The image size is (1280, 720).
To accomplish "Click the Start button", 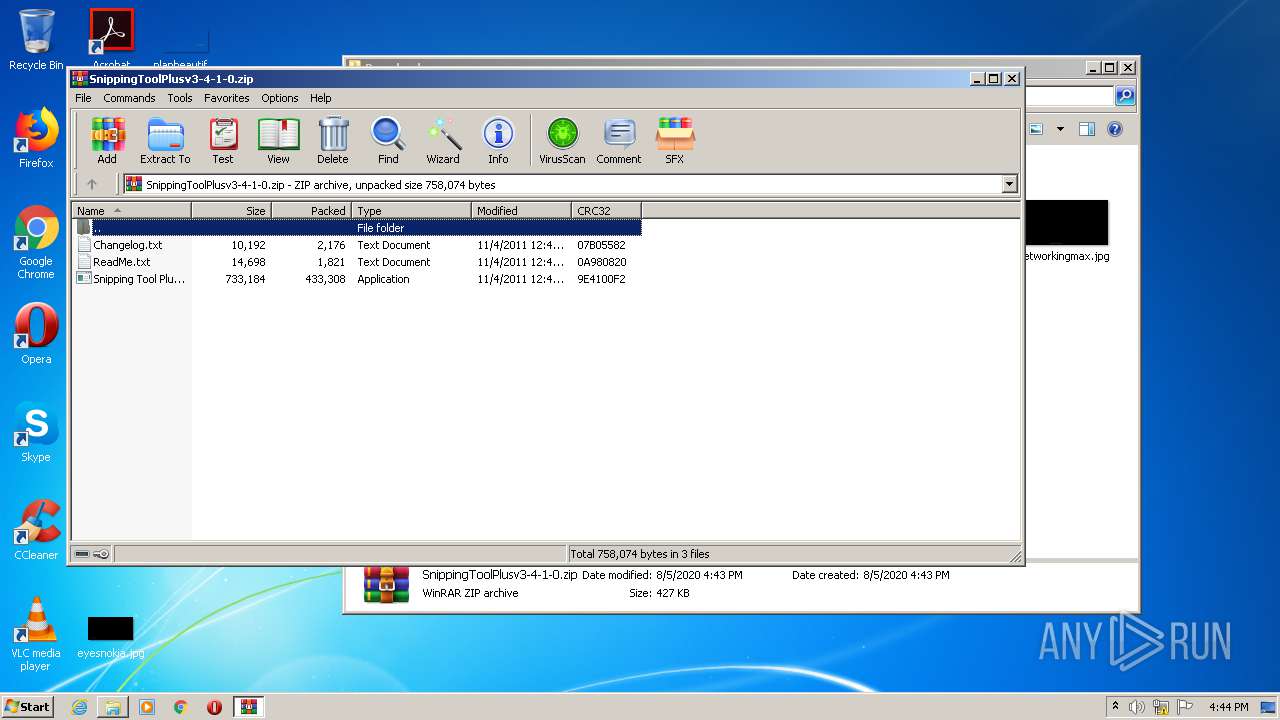I will [27, 707].
